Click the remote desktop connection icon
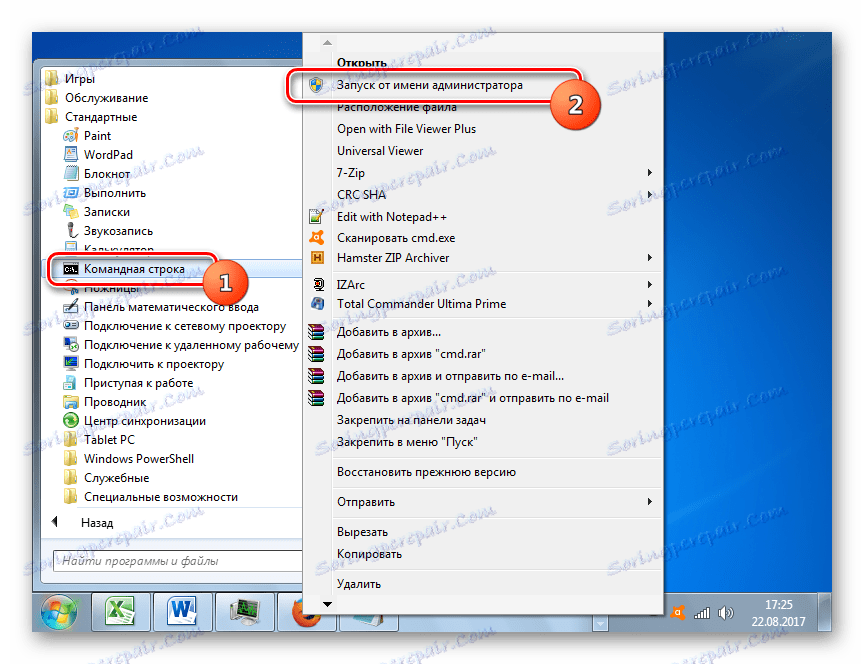864x664 pixels. point(71,345)
